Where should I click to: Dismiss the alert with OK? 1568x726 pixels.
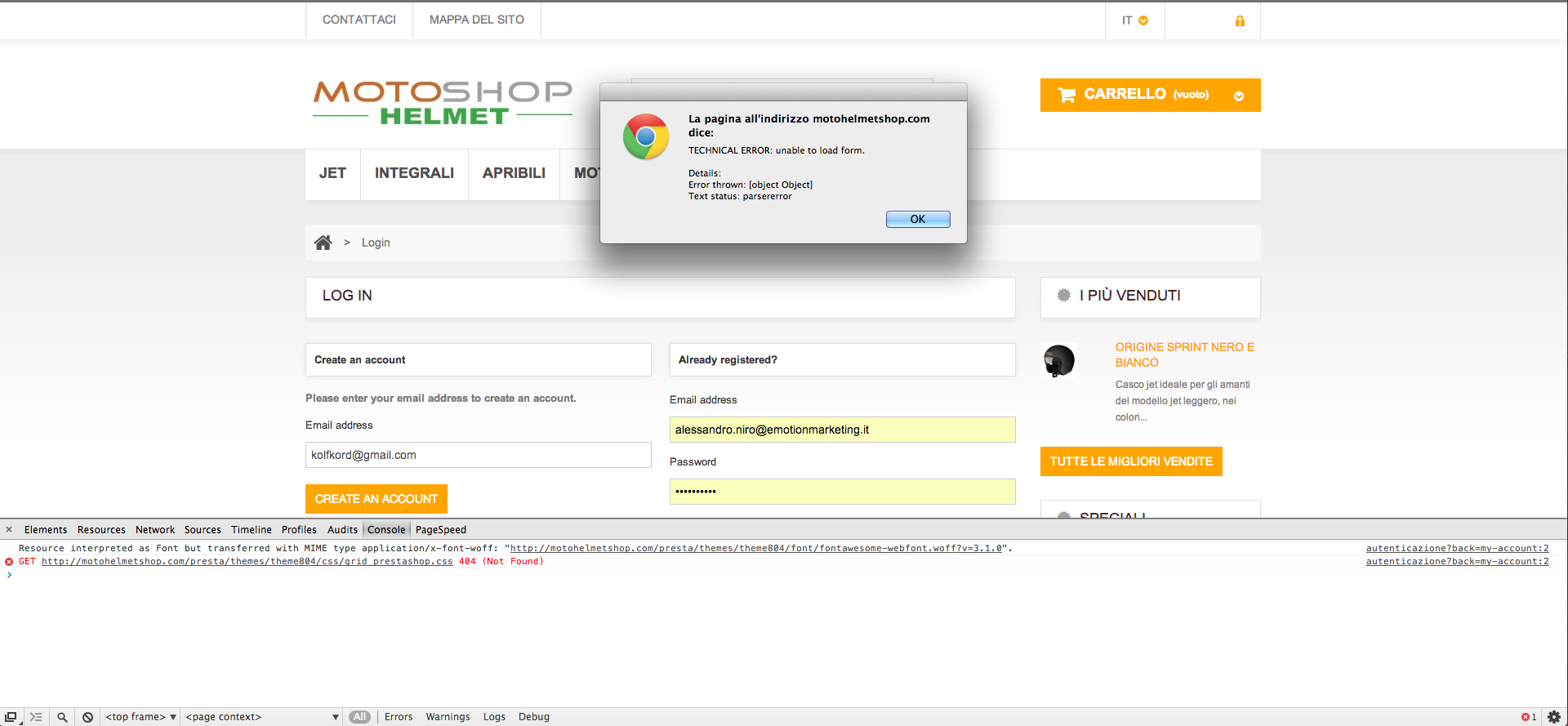click(x=918, y=219)
